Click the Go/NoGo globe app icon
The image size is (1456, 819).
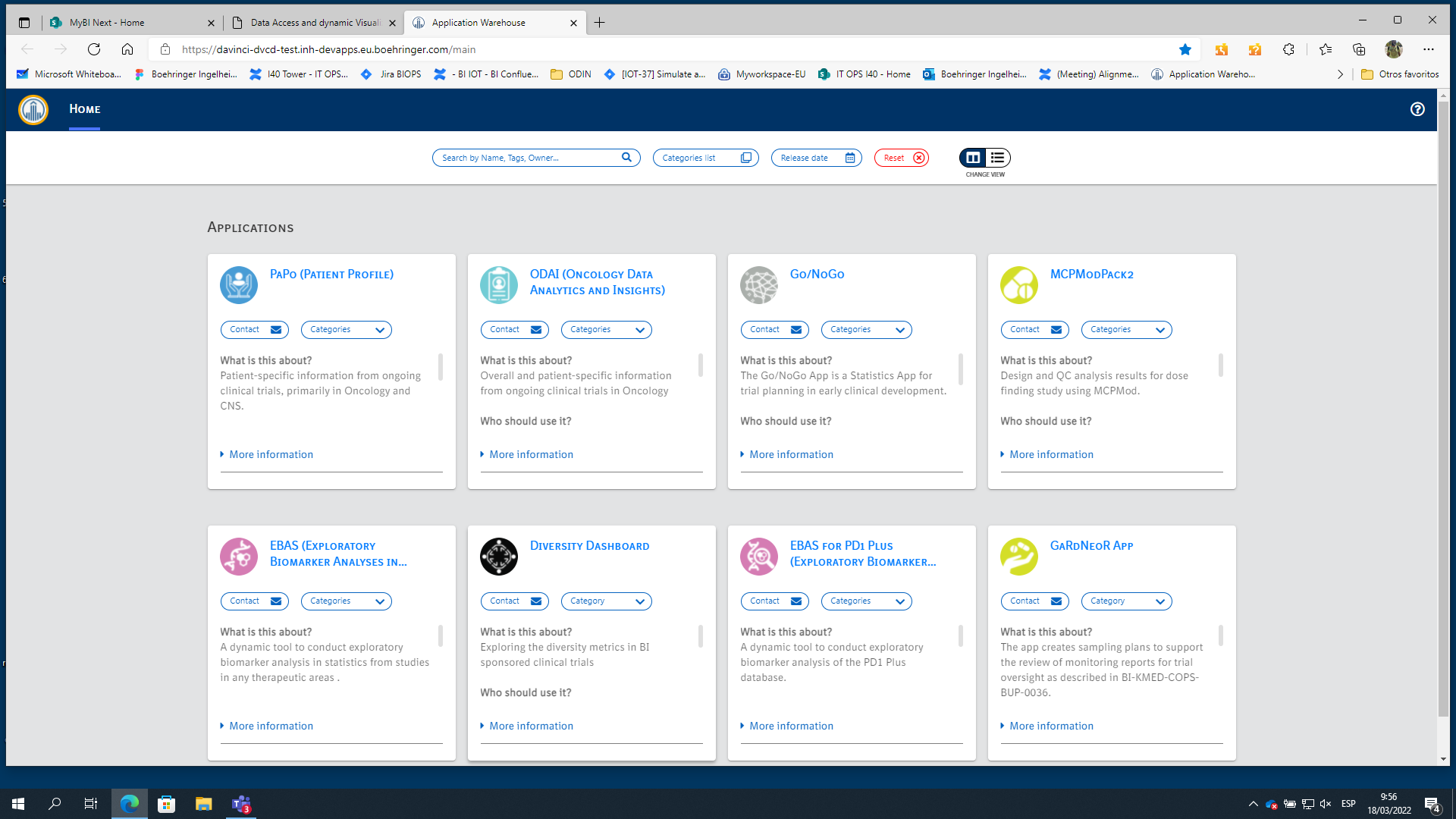[759, 285]
